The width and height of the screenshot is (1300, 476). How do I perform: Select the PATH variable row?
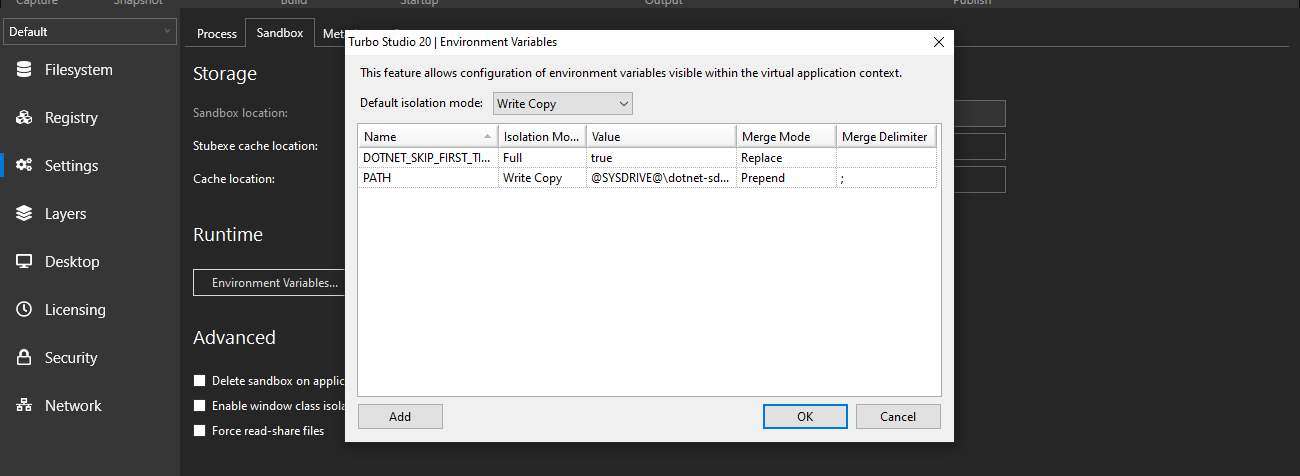(430, 178)
